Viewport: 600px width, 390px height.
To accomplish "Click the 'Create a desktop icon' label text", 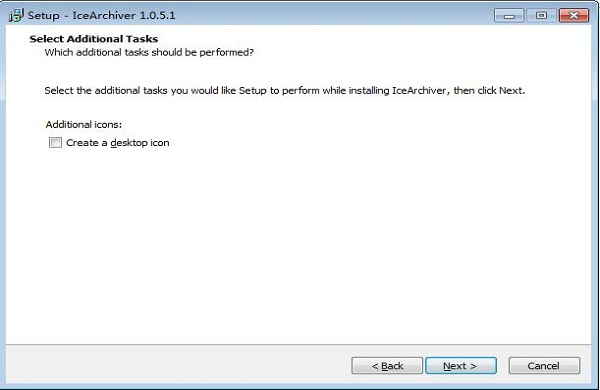I will tap(117, 143).
